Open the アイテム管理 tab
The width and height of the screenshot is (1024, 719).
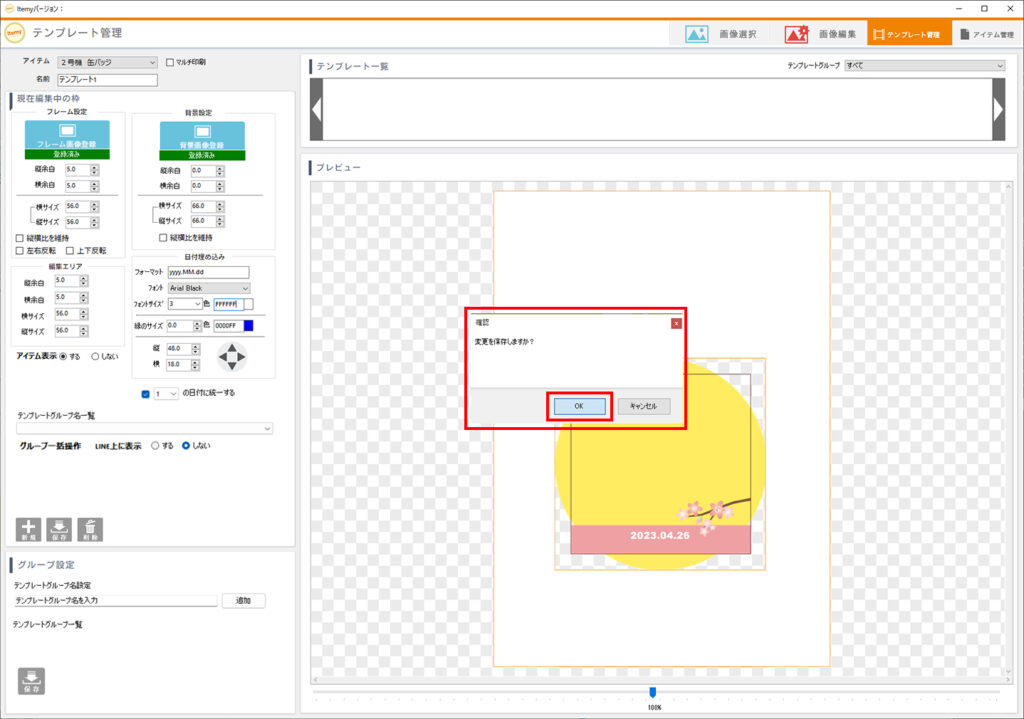pyautogui.click(x=985, y=34)
